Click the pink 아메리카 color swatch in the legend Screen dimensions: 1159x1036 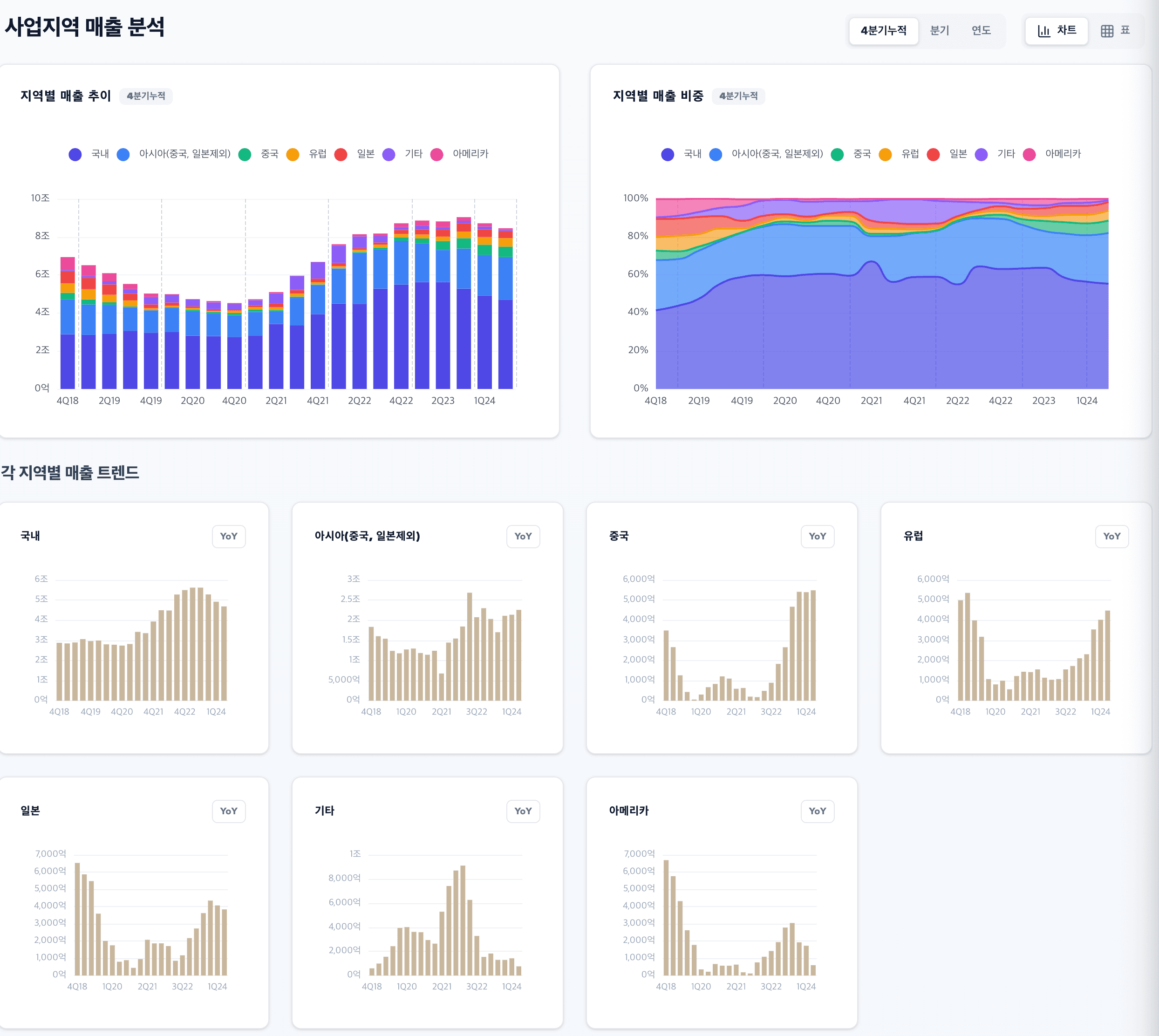[x=437, y=154]
